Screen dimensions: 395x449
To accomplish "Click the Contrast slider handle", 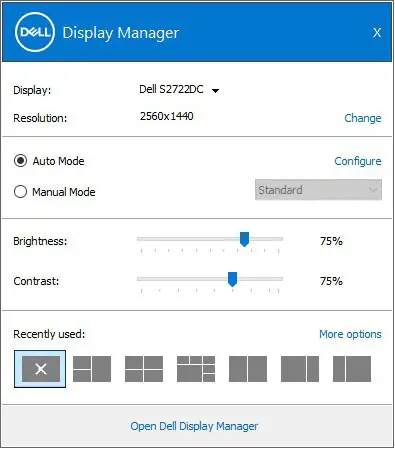I will coord(232,279).
